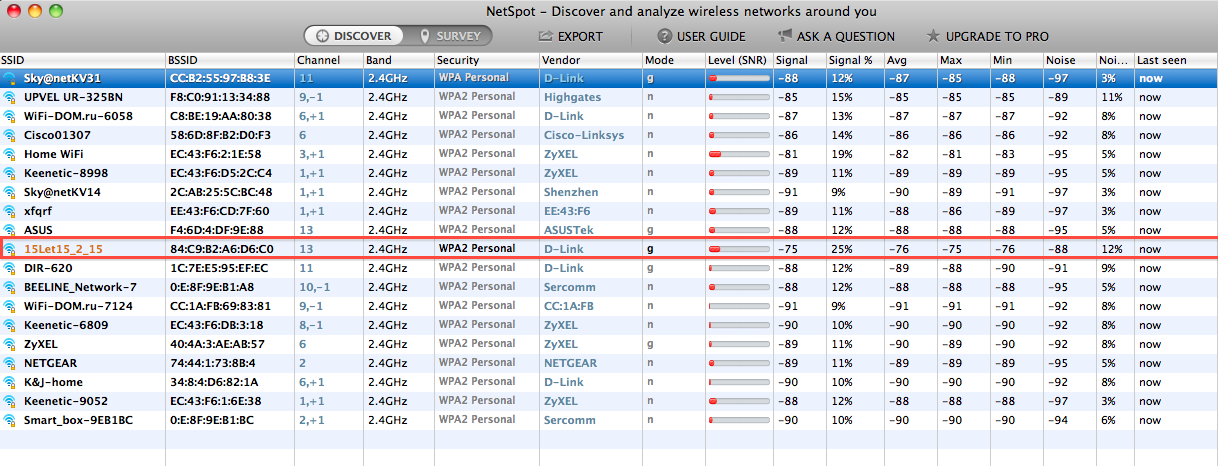Click the DIR-620 network name
This screenshot has height=466, width=1218.
point(48,268)
